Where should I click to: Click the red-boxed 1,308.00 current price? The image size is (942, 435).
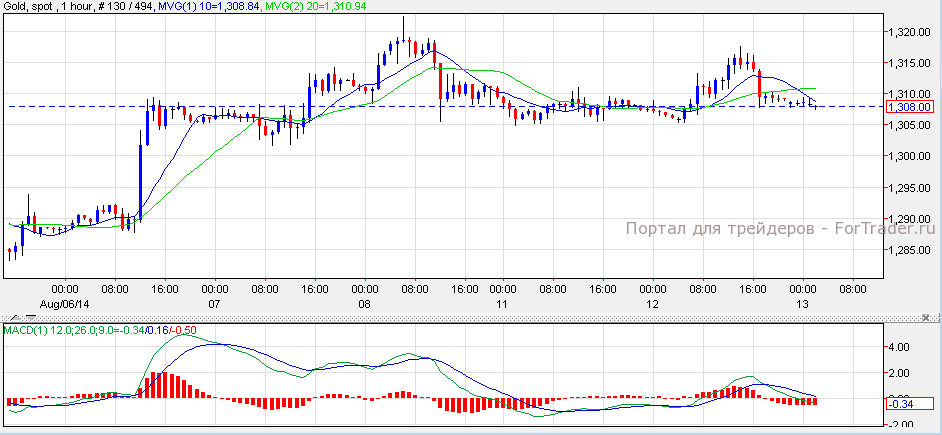pyautogui.click(x=908, y=106)
